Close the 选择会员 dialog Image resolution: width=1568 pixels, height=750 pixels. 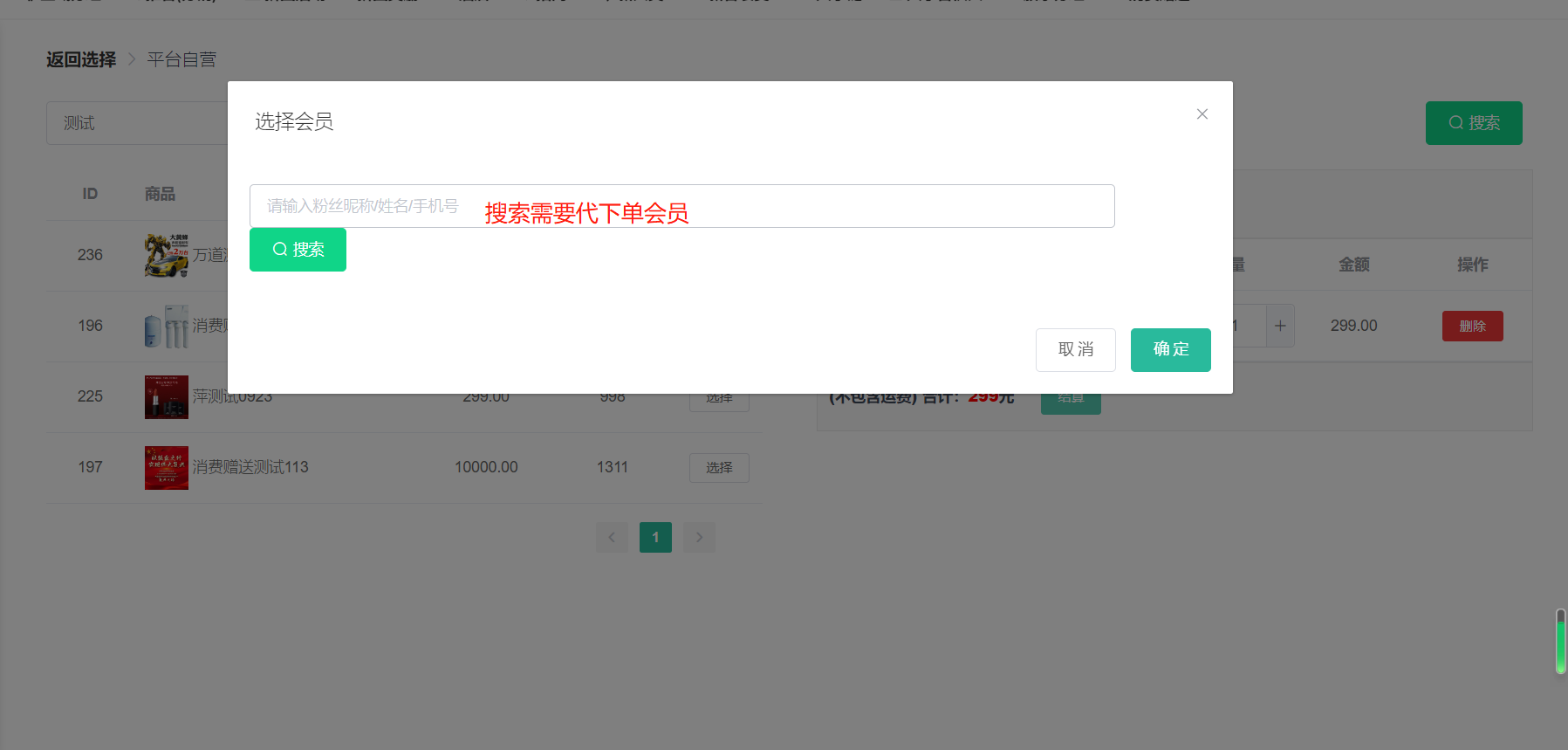[x=1202, y=114]
